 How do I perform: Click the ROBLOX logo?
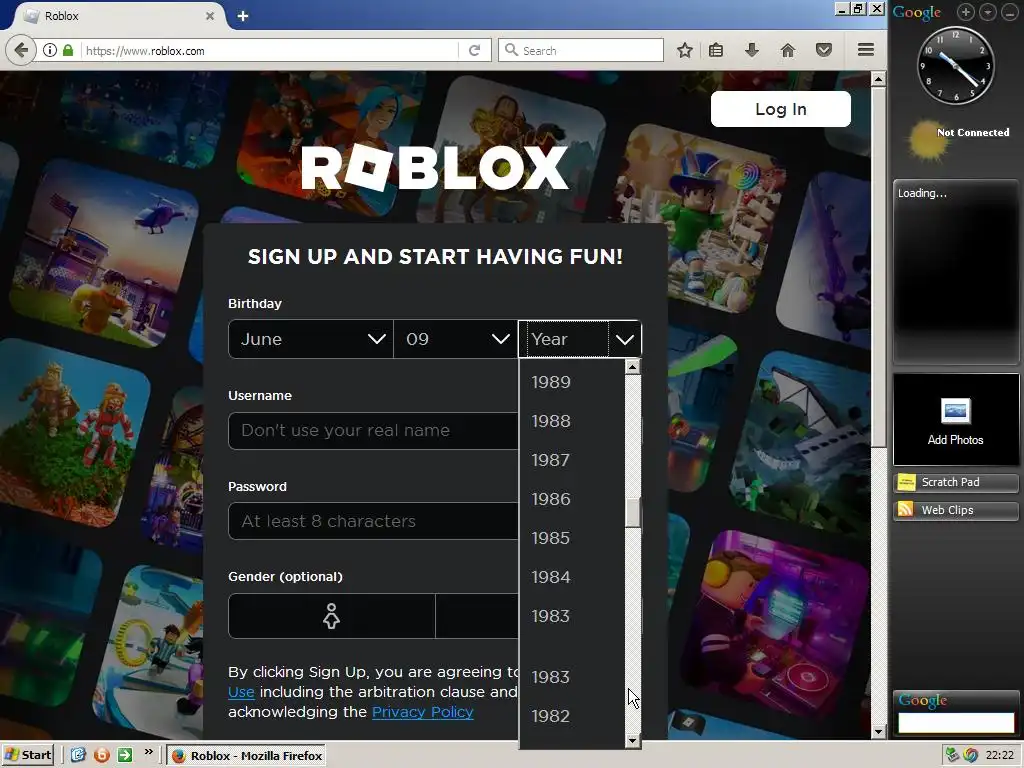(434, 168)
